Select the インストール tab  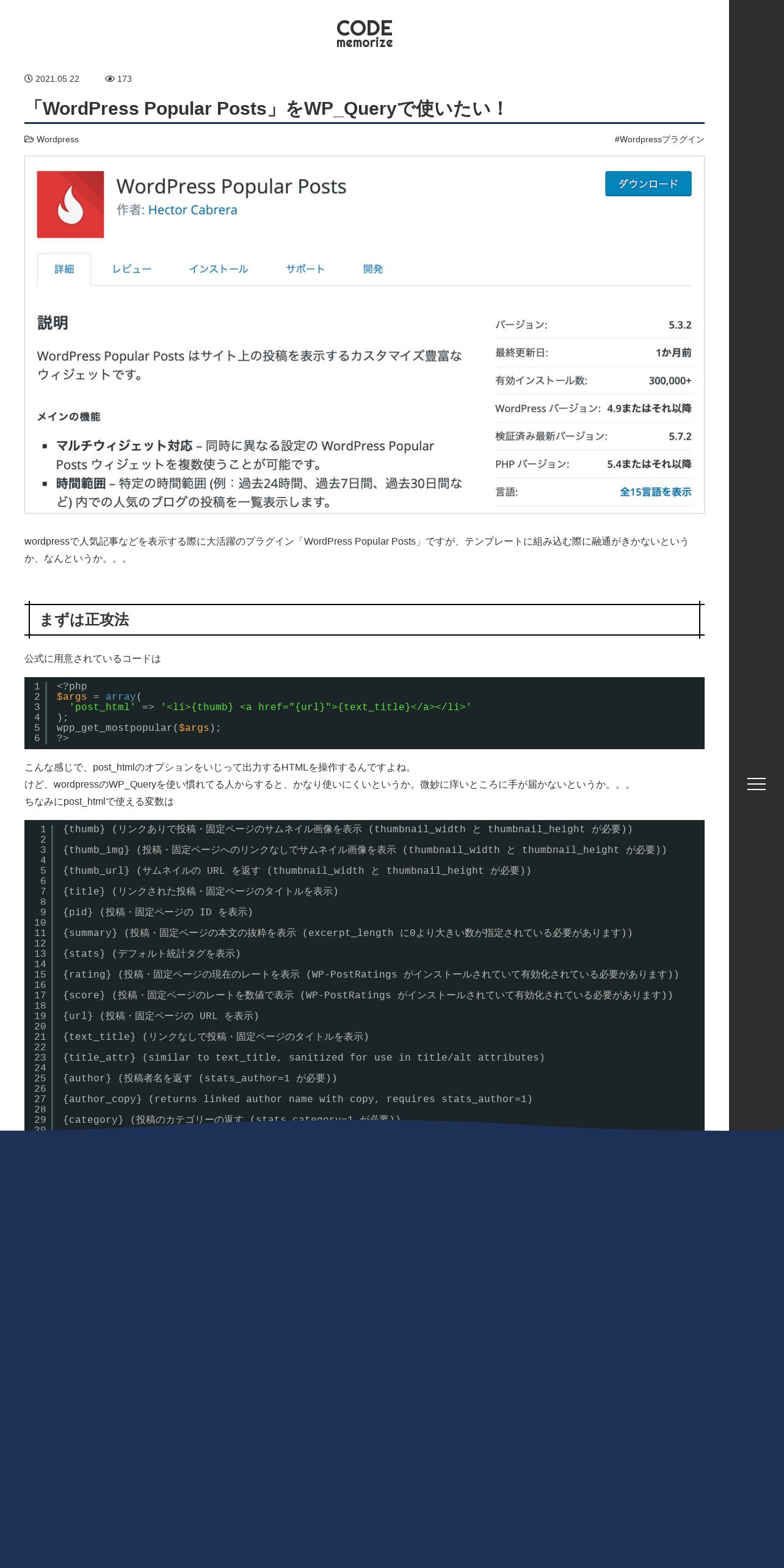[x=219, y=269]
